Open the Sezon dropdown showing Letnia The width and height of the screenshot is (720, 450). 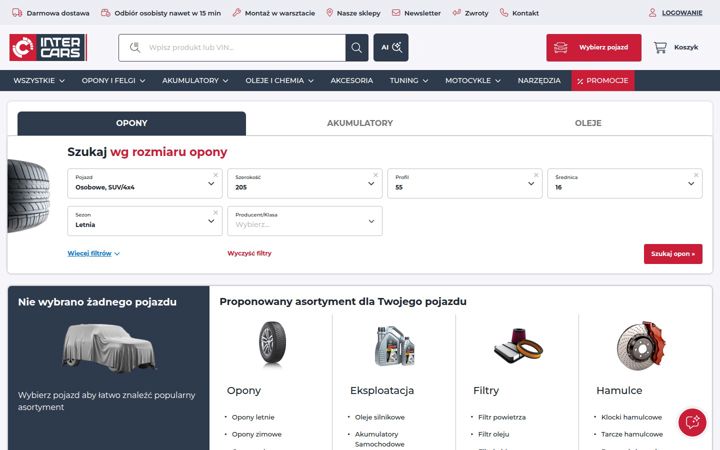(x=145, y=221)
